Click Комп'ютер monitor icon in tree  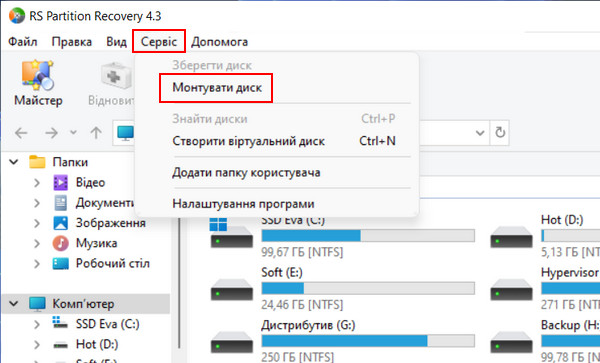[37, 304]
